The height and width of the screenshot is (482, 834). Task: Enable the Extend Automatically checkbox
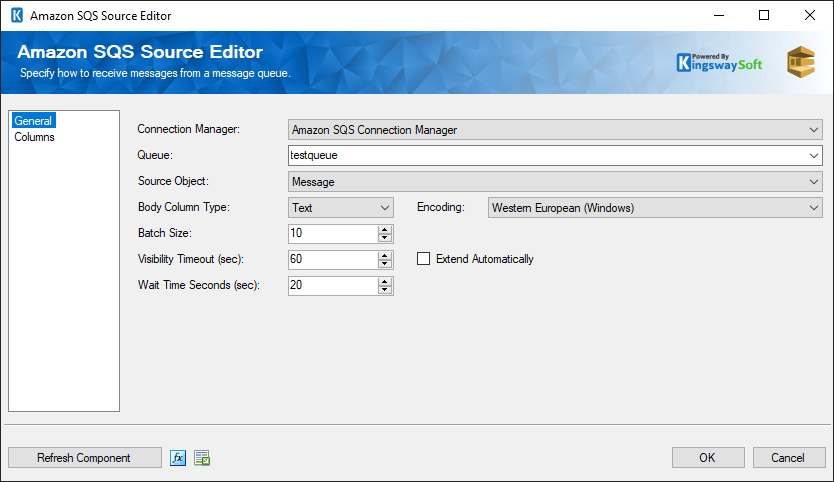pyautogui.click(x=423, y=259)
